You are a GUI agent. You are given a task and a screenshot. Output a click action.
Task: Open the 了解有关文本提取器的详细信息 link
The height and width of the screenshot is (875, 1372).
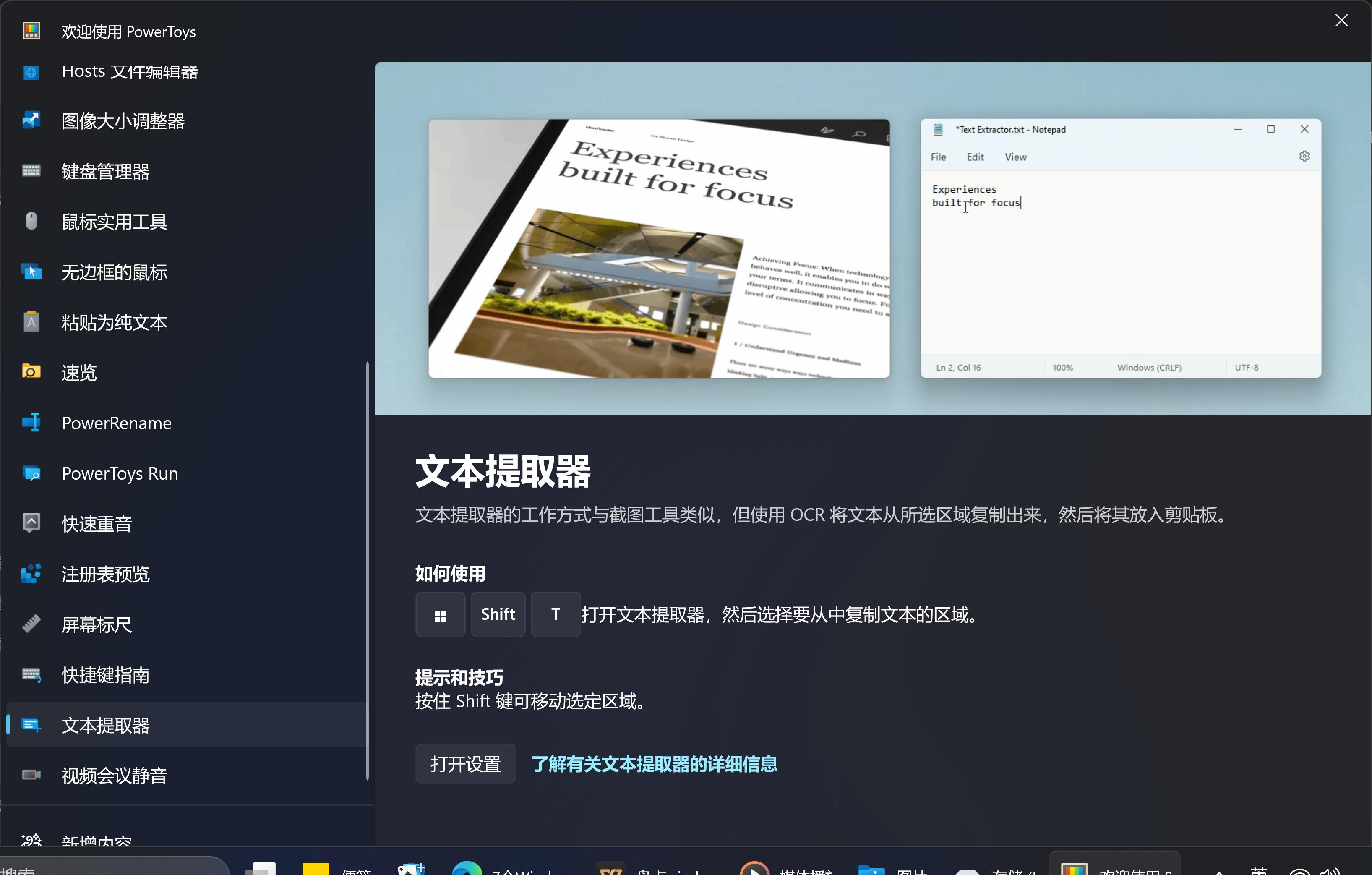[654, 764]
